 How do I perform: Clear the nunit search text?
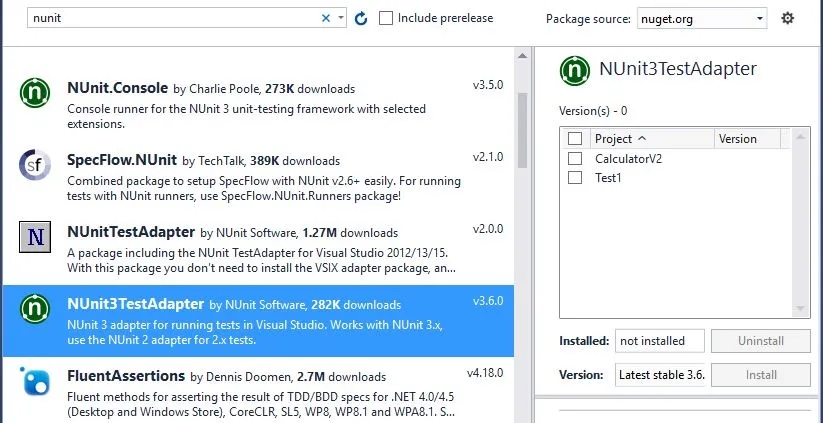pyautogui.click(x=326, y=18)
